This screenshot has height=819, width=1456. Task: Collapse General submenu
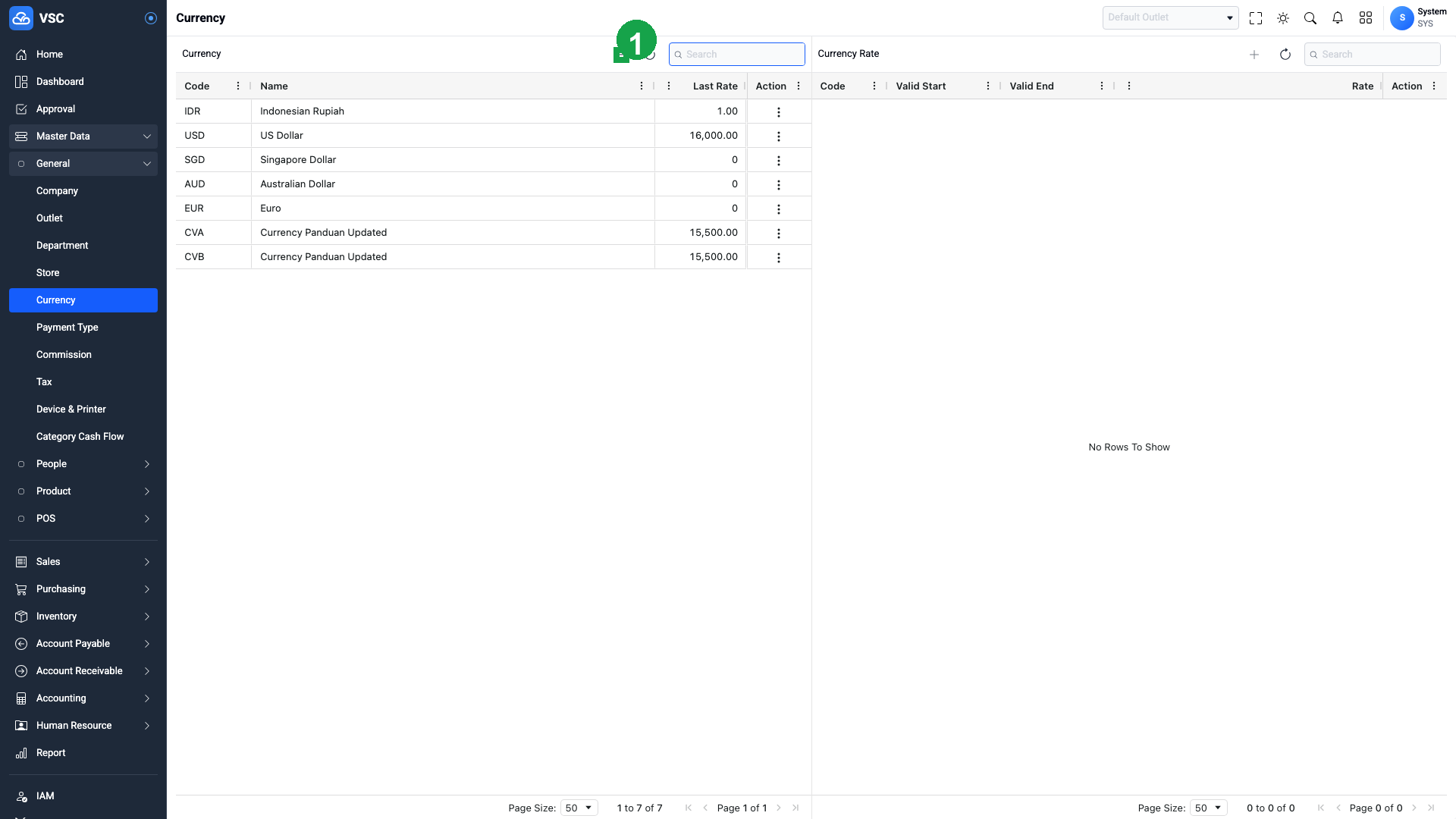coord(83,164)
